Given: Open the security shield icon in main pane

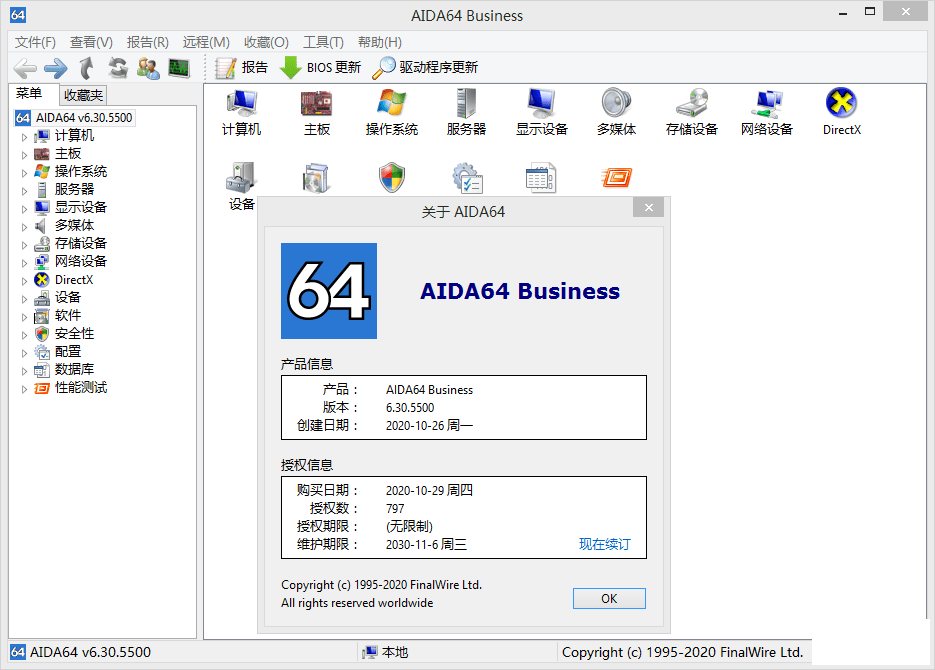Looking at the screenshot, I should (x=392, y=178).
